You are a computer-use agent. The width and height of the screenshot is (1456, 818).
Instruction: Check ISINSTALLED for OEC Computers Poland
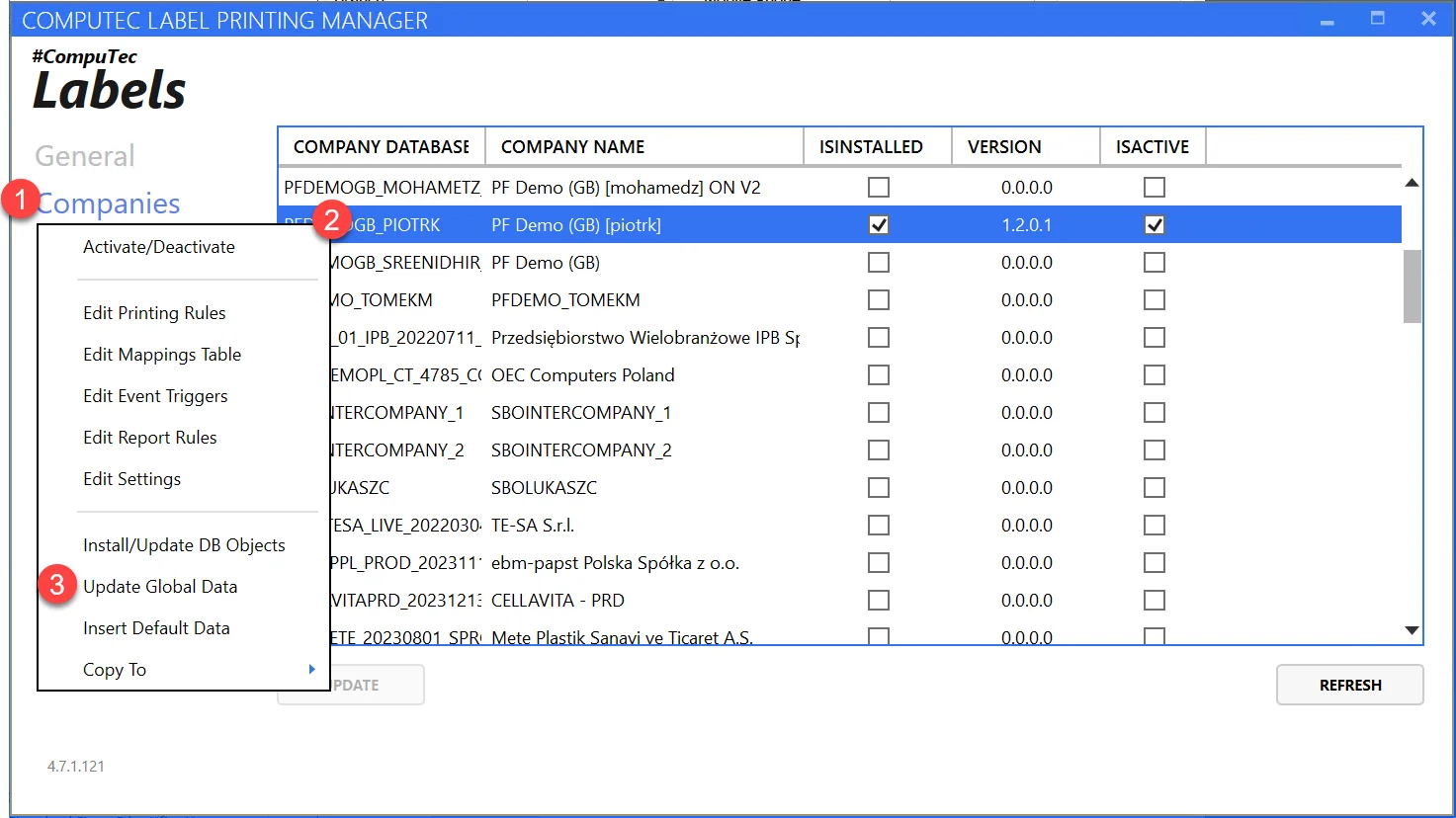pos(878,375)
